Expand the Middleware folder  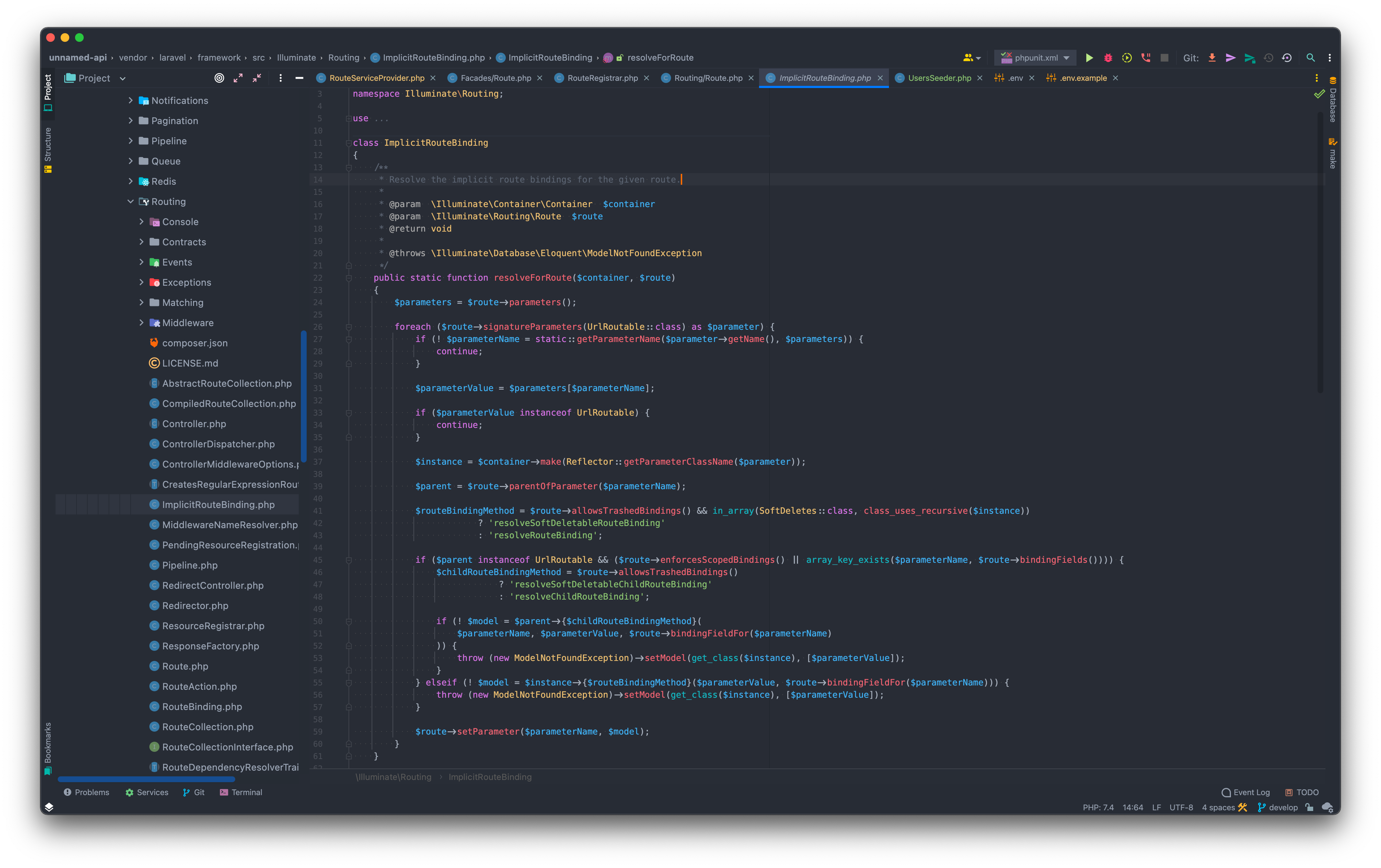(141, 323)
